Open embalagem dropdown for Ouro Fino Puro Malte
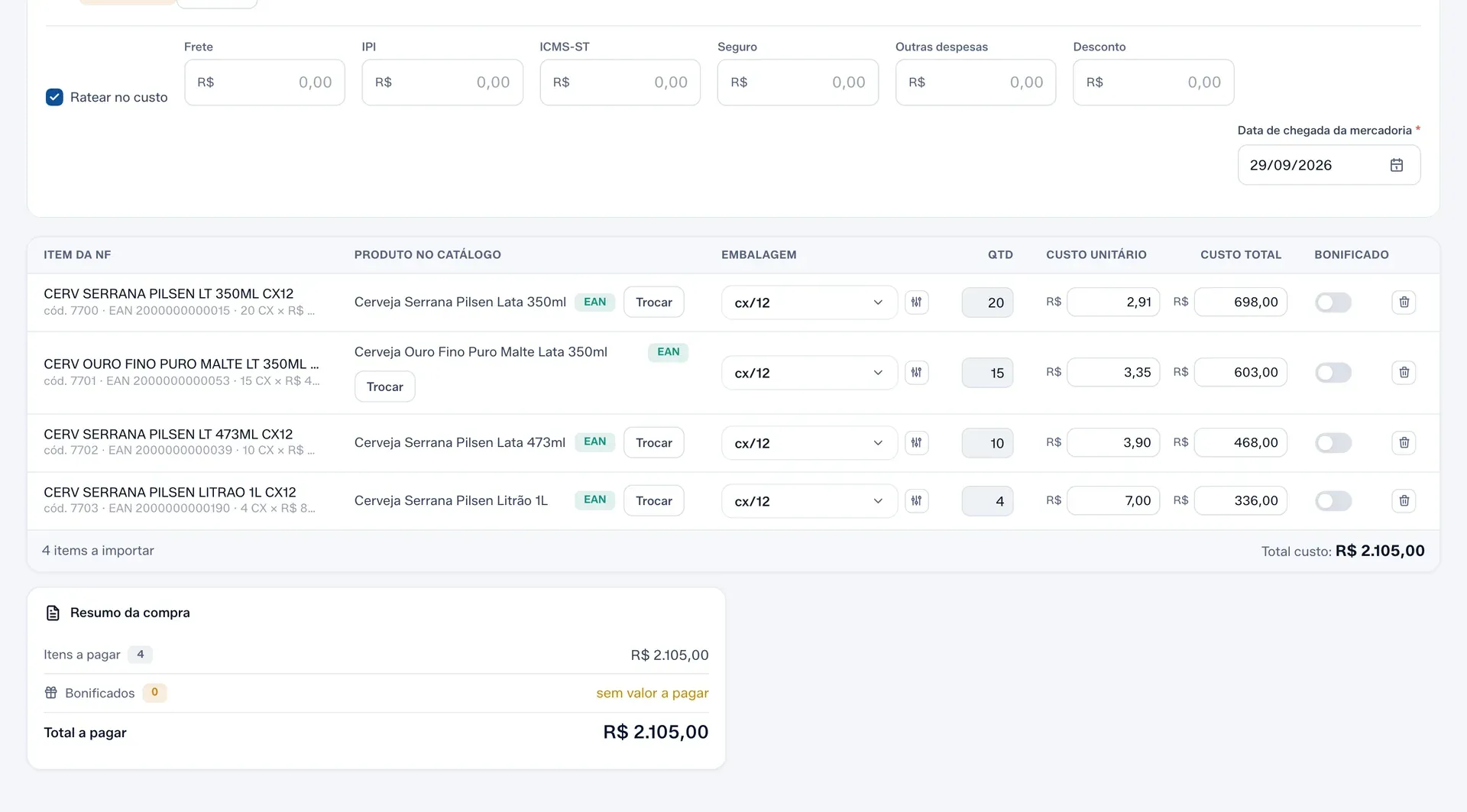Screen dimensions: 1467x812 809,373
